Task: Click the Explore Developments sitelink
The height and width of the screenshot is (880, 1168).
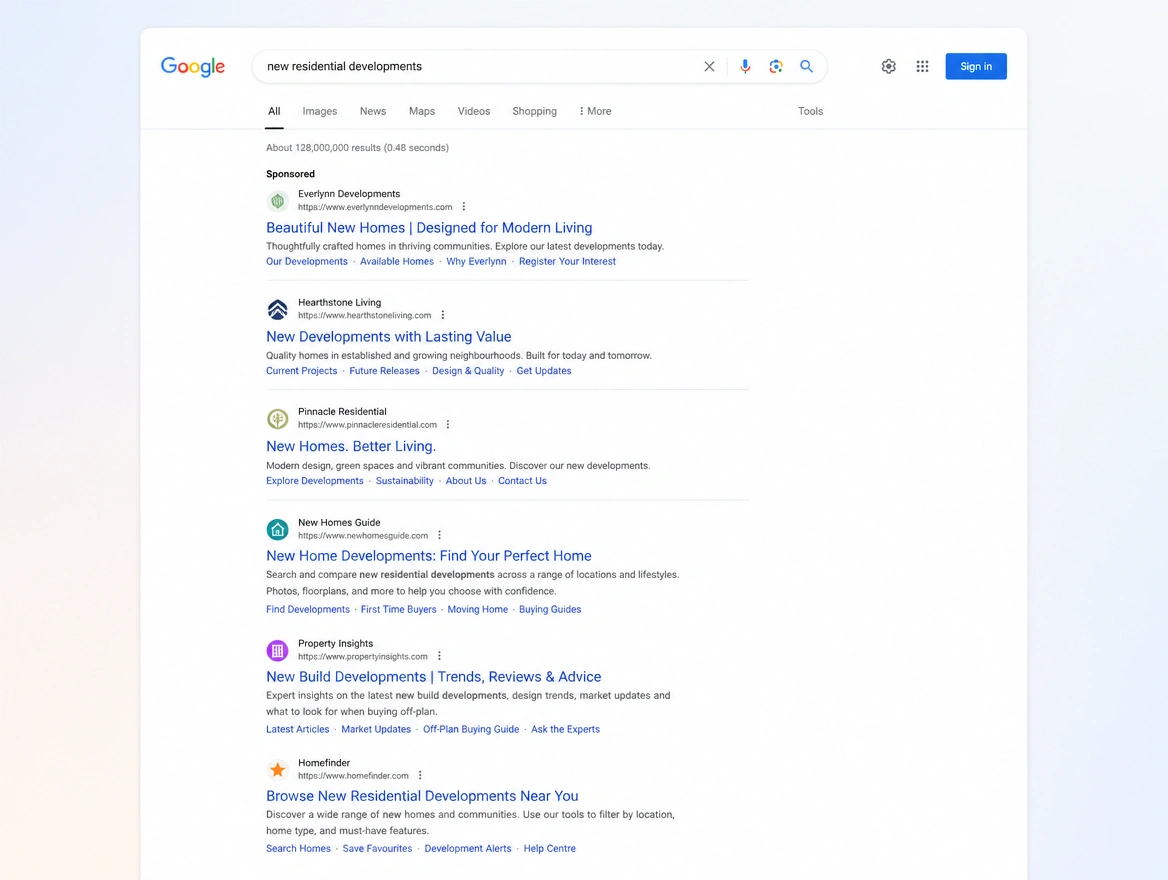Action: [x=315, y=481]
